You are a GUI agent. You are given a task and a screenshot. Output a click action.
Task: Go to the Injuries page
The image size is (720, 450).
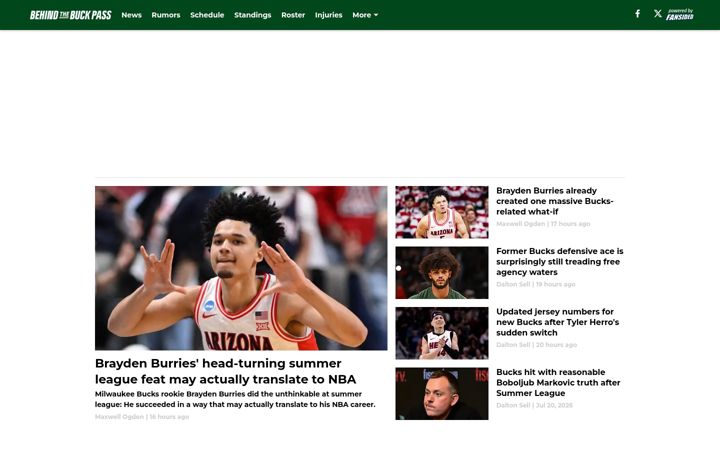(328, 15)
